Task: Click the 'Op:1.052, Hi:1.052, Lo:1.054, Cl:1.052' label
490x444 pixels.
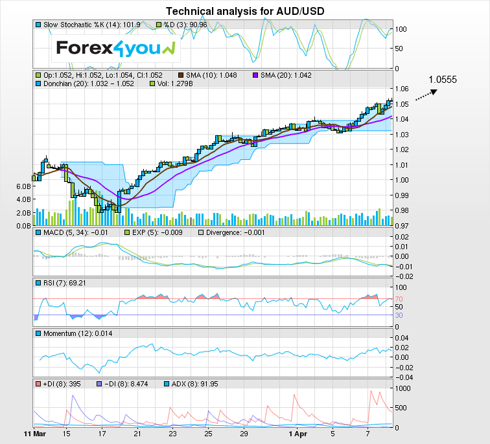Action: (103, 75)
